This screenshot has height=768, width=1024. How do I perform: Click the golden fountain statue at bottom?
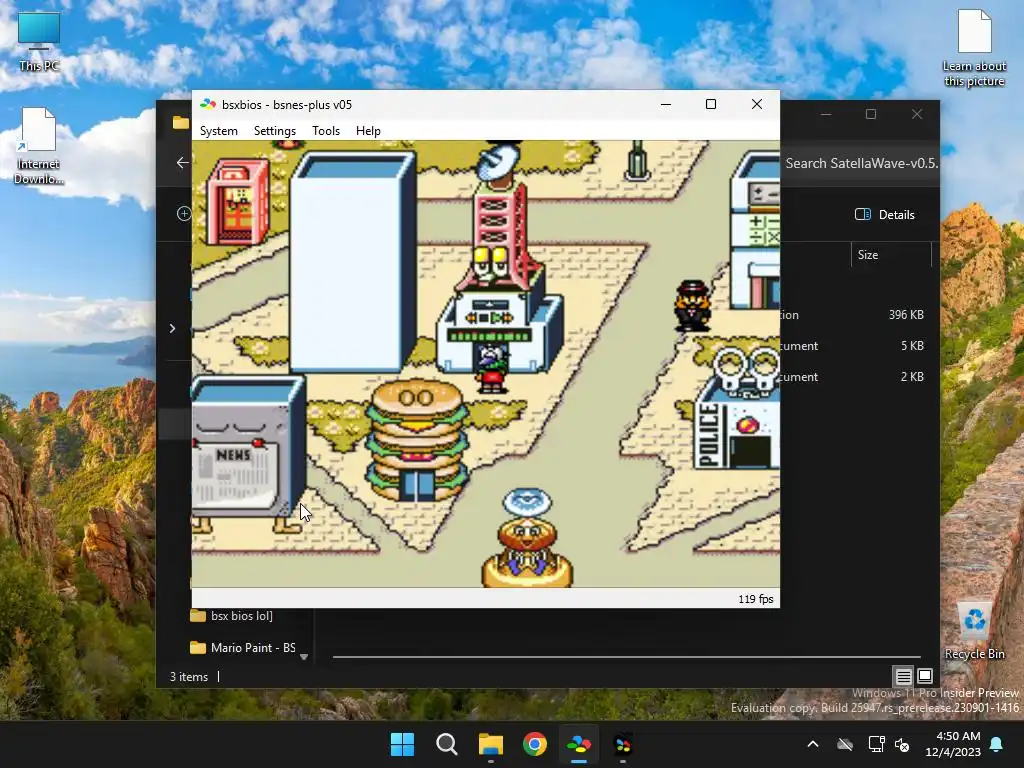527,539
